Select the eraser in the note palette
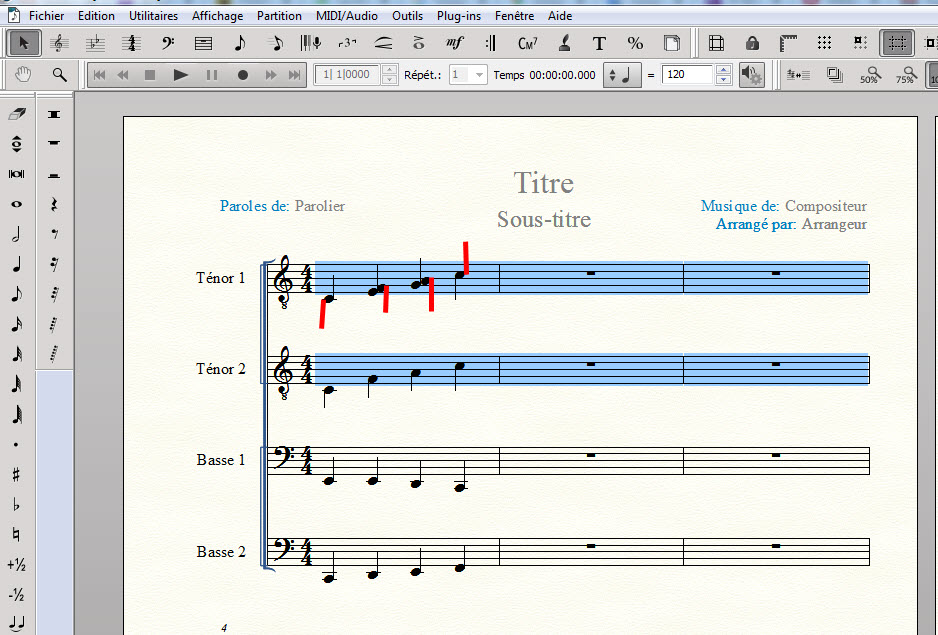The height and width of the screenshot is (635, 938). [16, 115]
